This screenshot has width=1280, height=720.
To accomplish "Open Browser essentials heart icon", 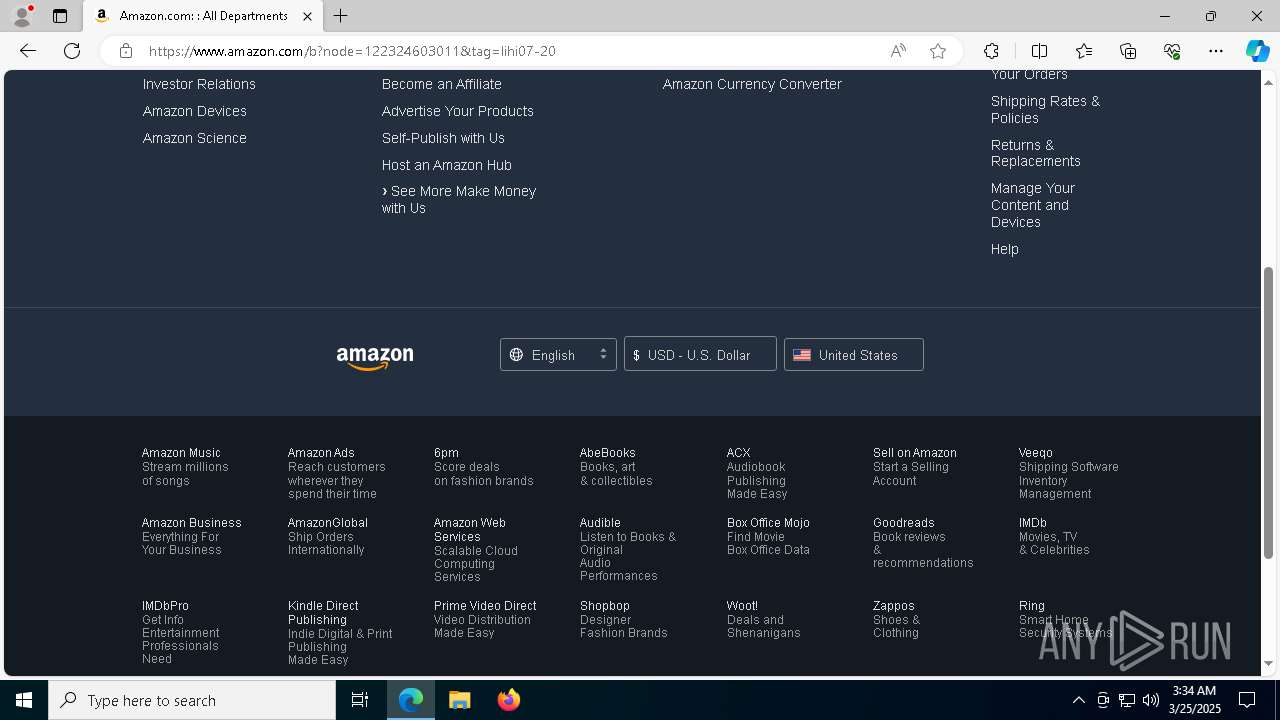I will pos(1172,51).
